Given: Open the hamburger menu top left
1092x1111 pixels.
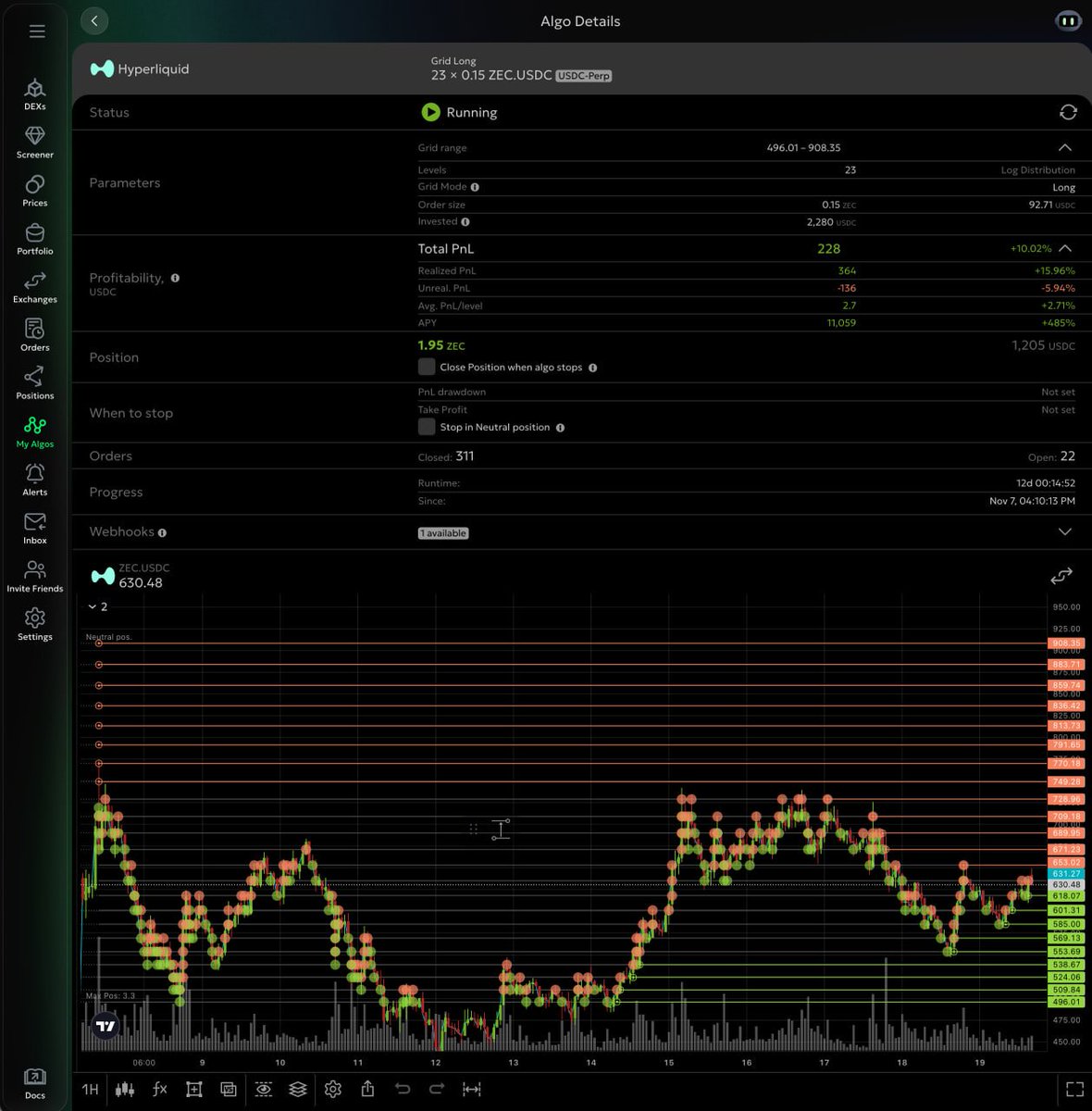Looking at the screenshot, I should 37,31.
